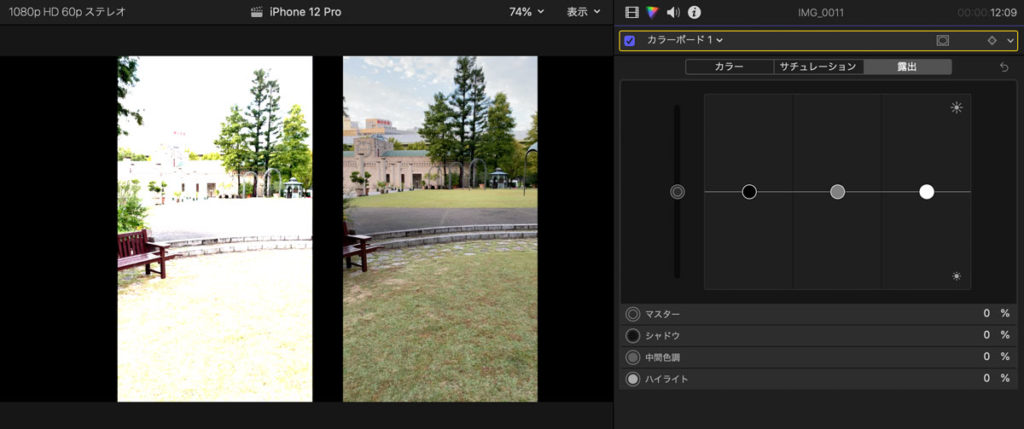Open the audio inspector speaker icon

(673, 12)
